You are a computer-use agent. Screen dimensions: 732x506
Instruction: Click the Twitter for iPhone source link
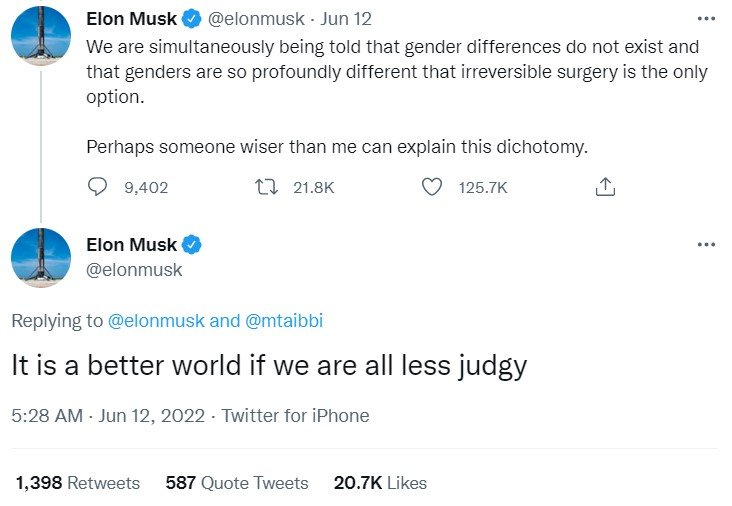click(x=296, y=415)
